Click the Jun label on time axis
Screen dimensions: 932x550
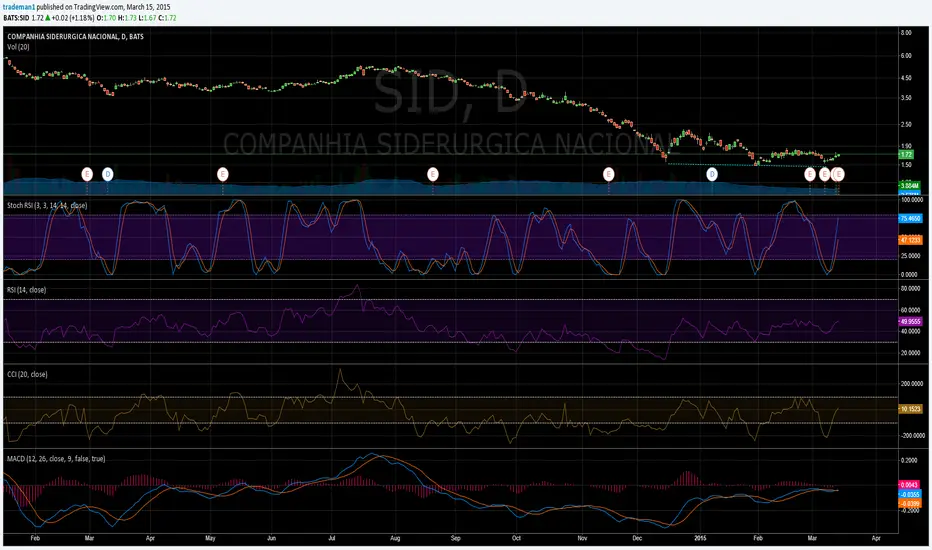(272, 538)
